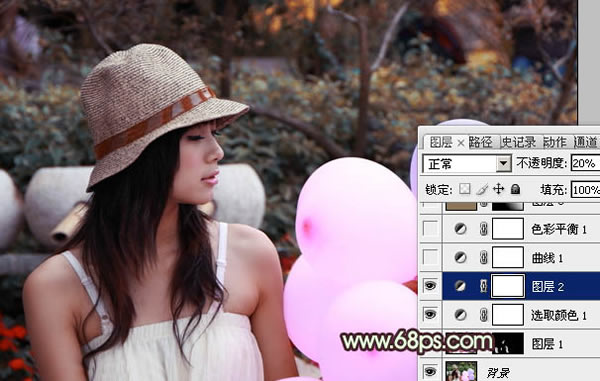Hide the 背景 layer

430,371
